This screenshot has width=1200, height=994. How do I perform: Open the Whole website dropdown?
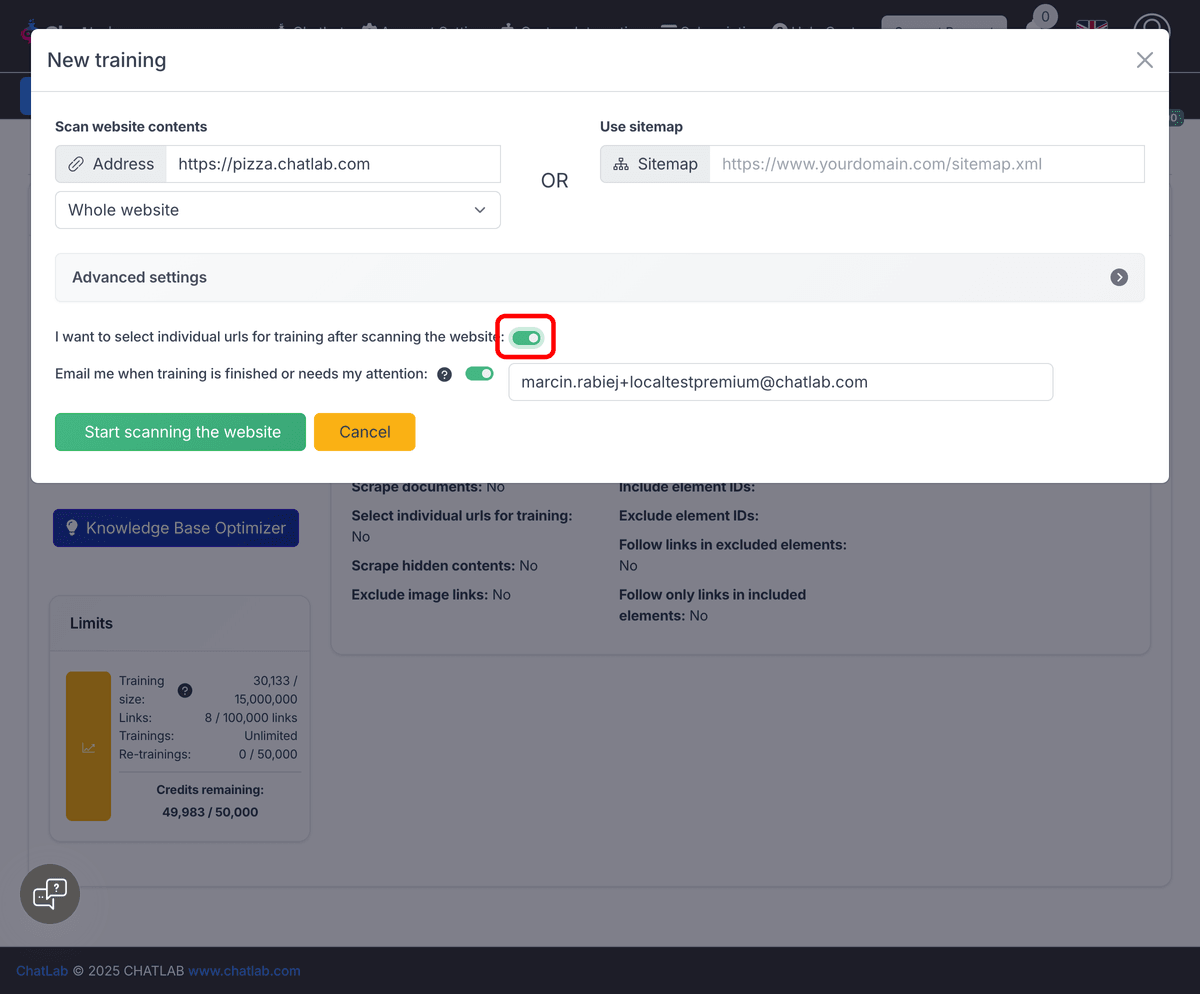click(x=277, y=210)
